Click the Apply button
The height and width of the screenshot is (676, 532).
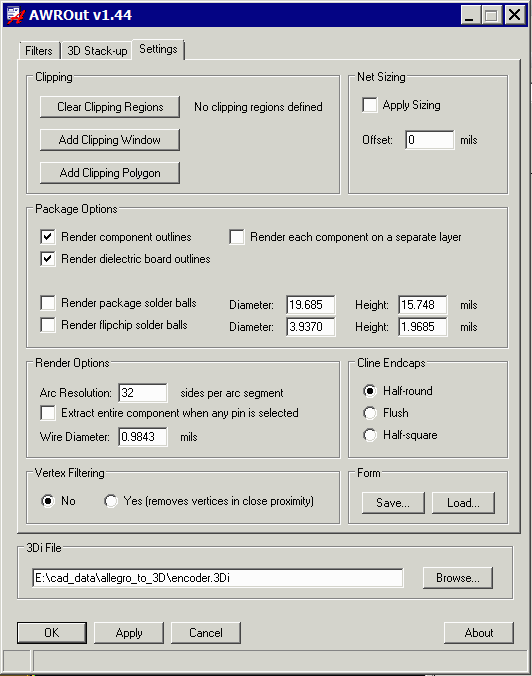point(129,632)
